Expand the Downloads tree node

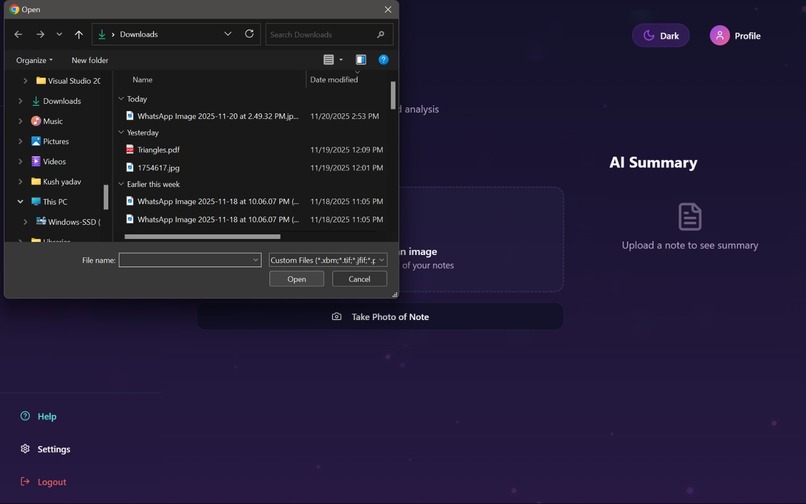click(x=20, y=101)
